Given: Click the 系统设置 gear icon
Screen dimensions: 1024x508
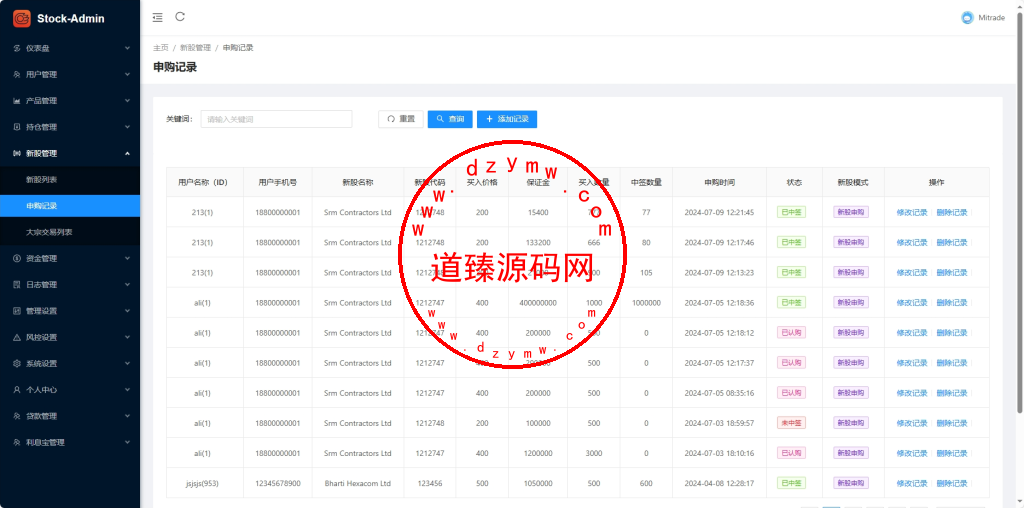Looking at the screenshot, I should [17, 364].
